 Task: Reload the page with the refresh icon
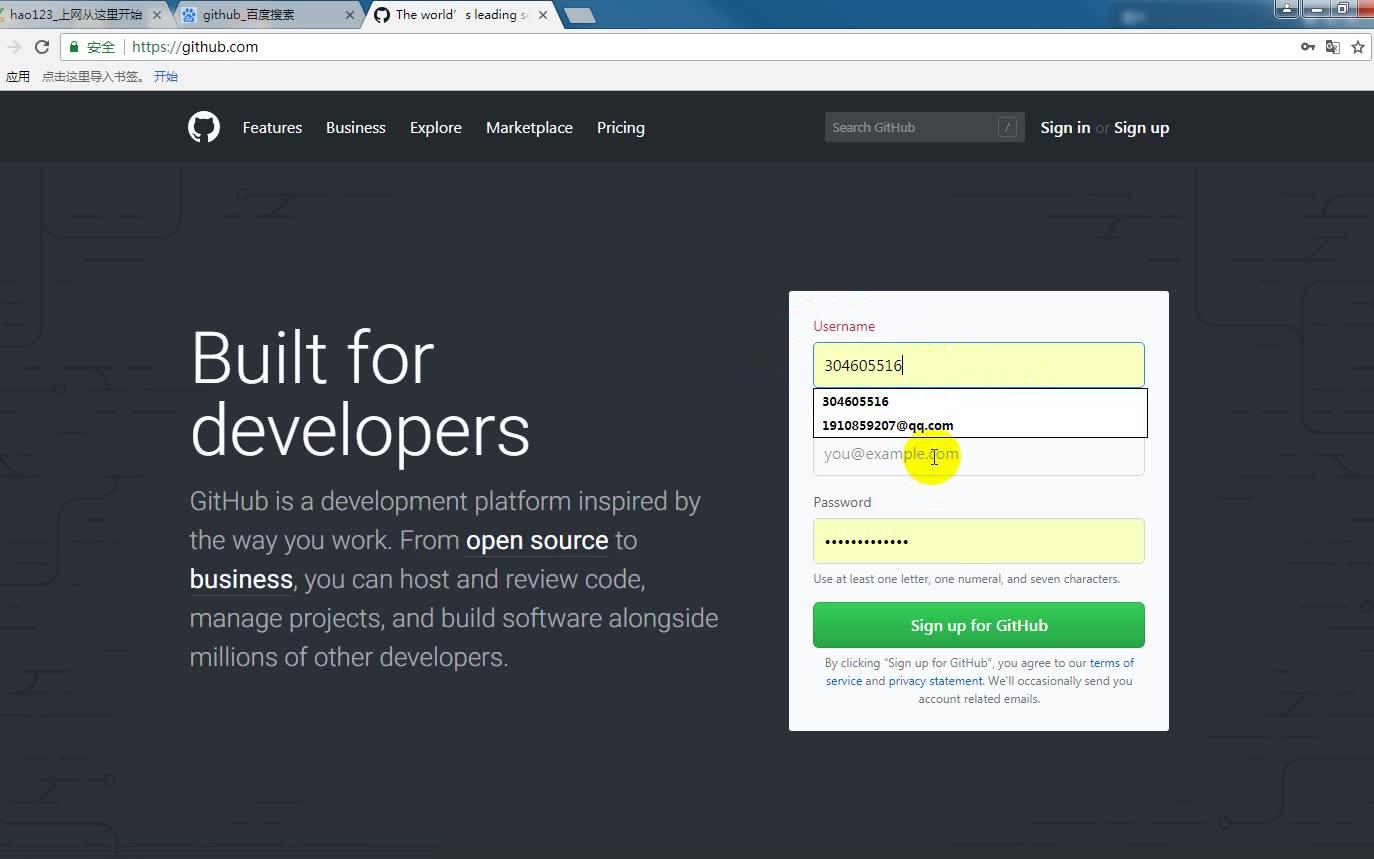coord(42,47)
